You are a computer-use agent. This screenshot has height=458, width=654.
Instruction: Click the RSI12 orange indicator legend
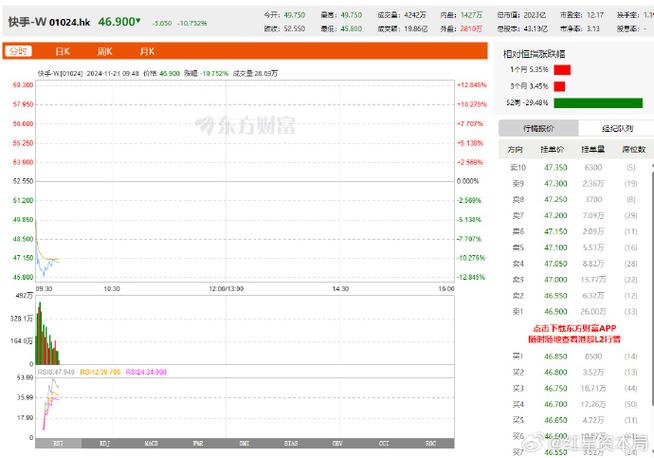pos(100,372)
